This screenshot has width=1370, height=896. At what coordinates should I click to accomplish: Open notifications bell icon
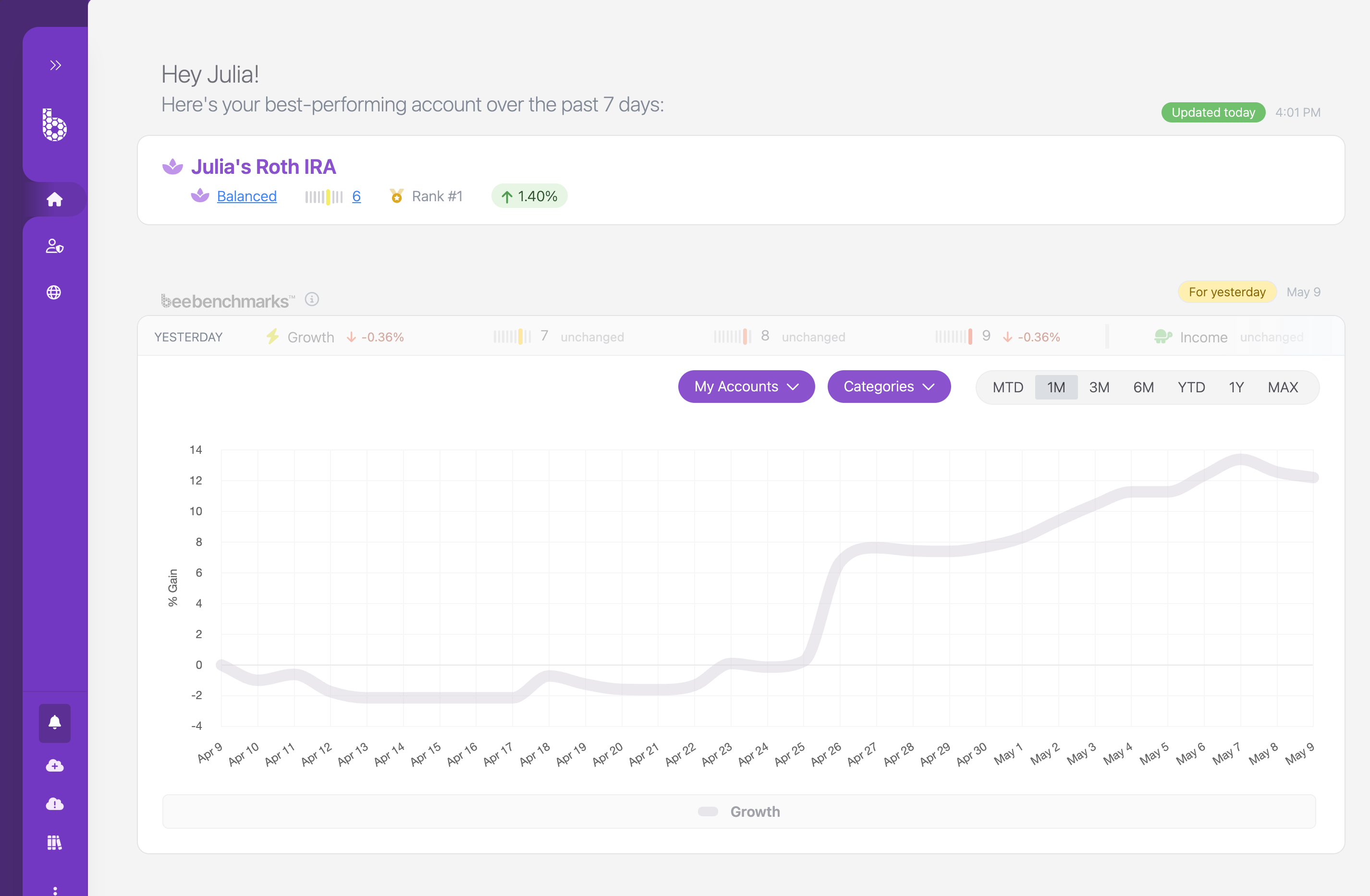tap(55, 722)
